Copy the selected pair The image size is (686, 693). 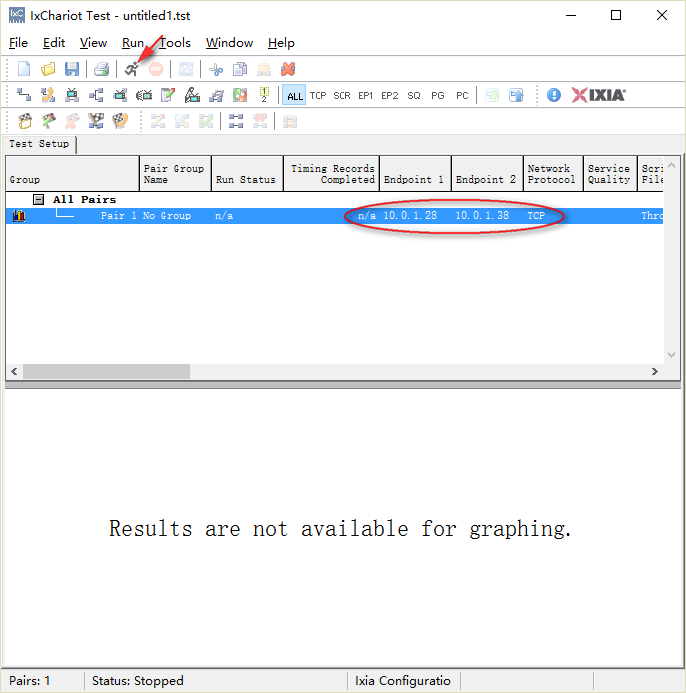pos(240,69)
